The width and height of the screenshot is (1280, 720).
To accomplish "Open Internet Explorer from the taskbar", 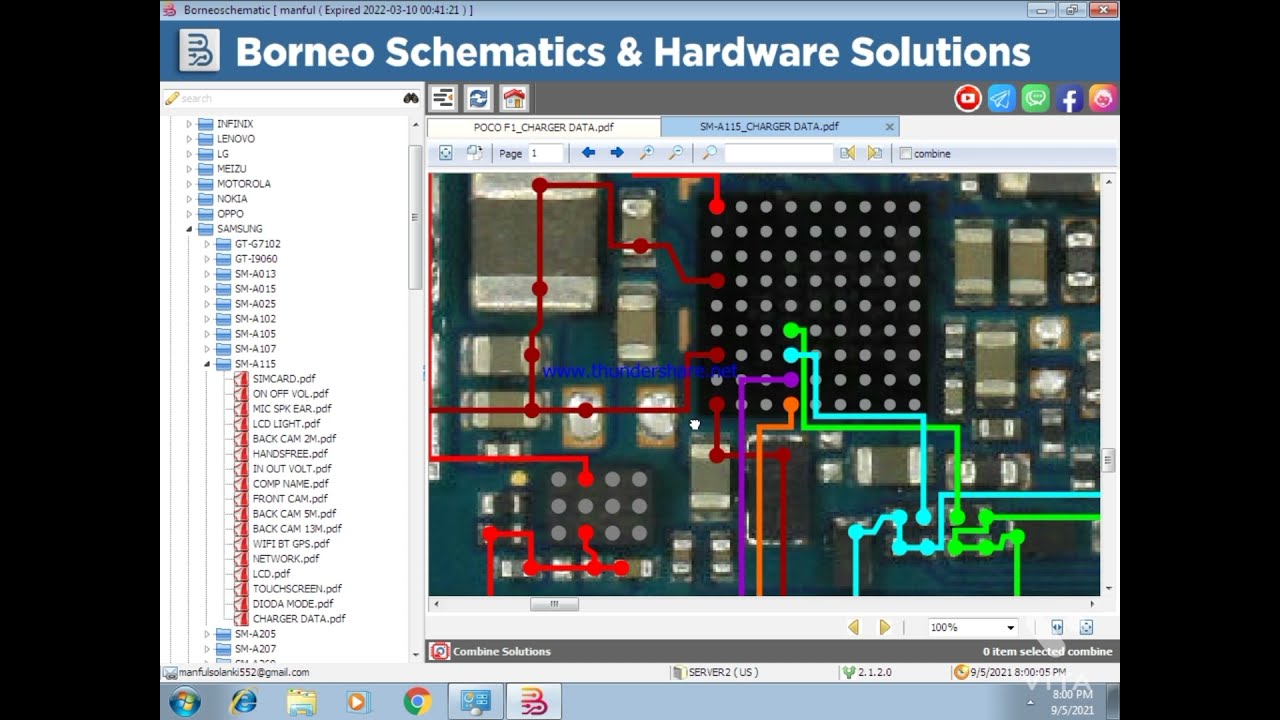I will (x=243, y=702).
